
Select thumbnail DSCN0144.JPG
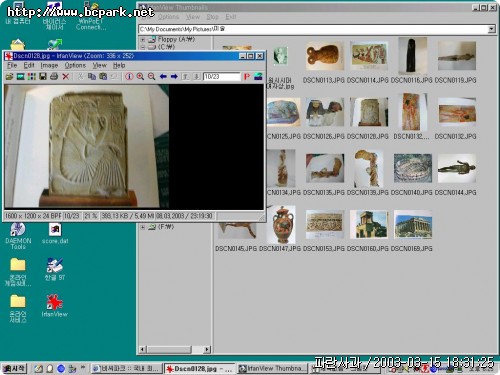click(456, 168)
